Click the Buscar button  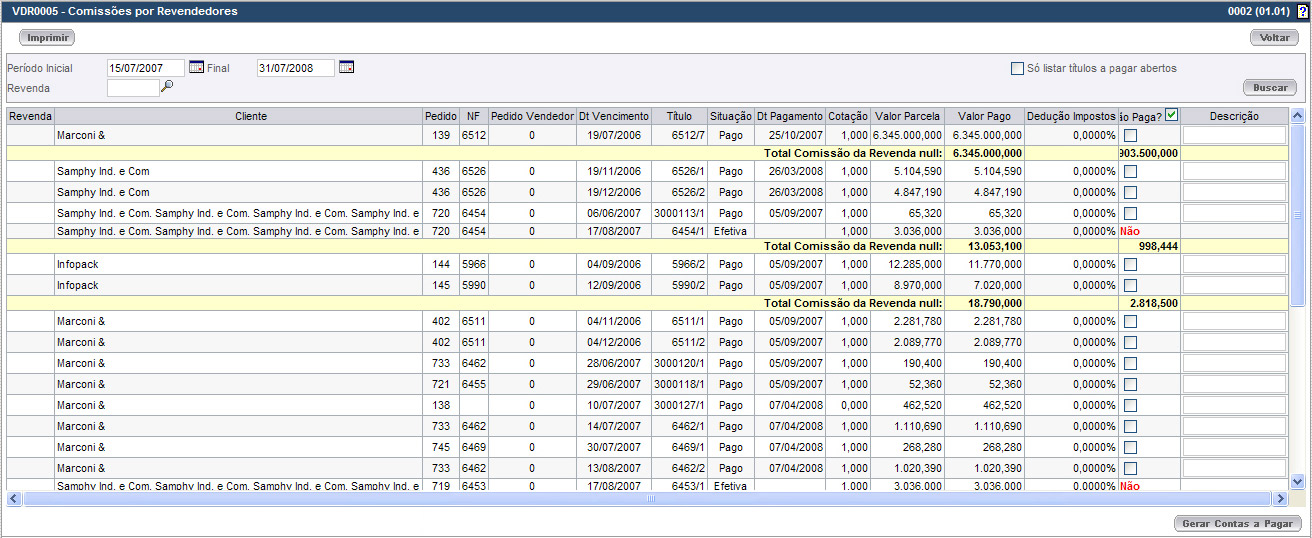1270,88
